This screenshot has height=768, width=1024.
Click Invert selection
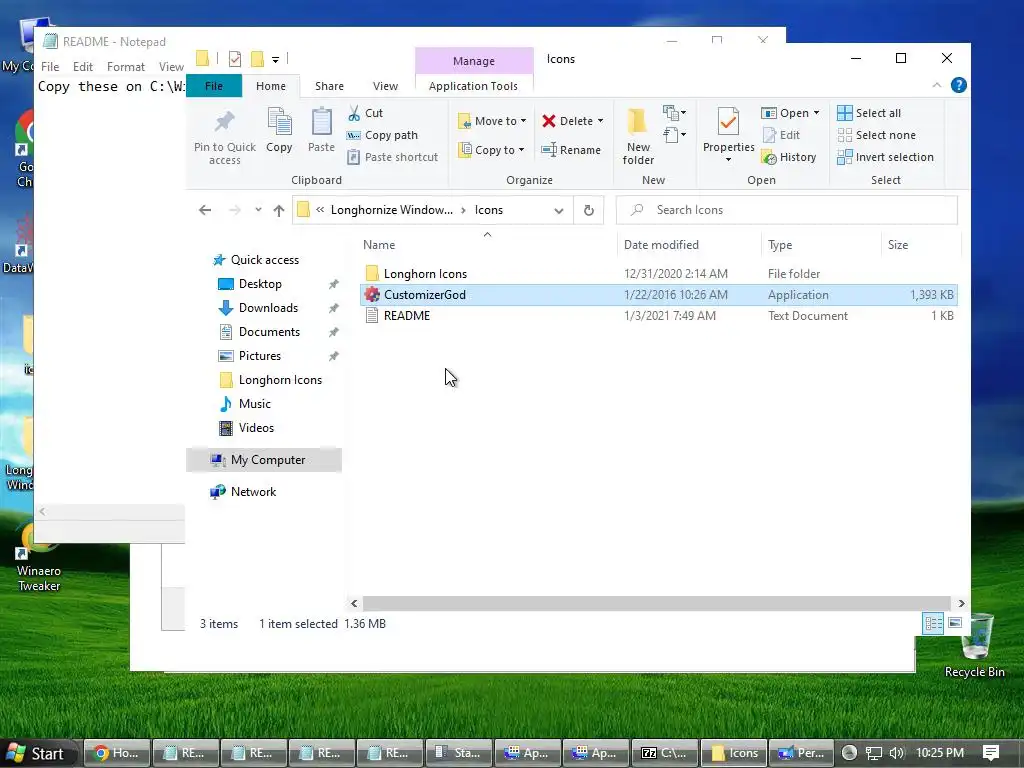886,157
